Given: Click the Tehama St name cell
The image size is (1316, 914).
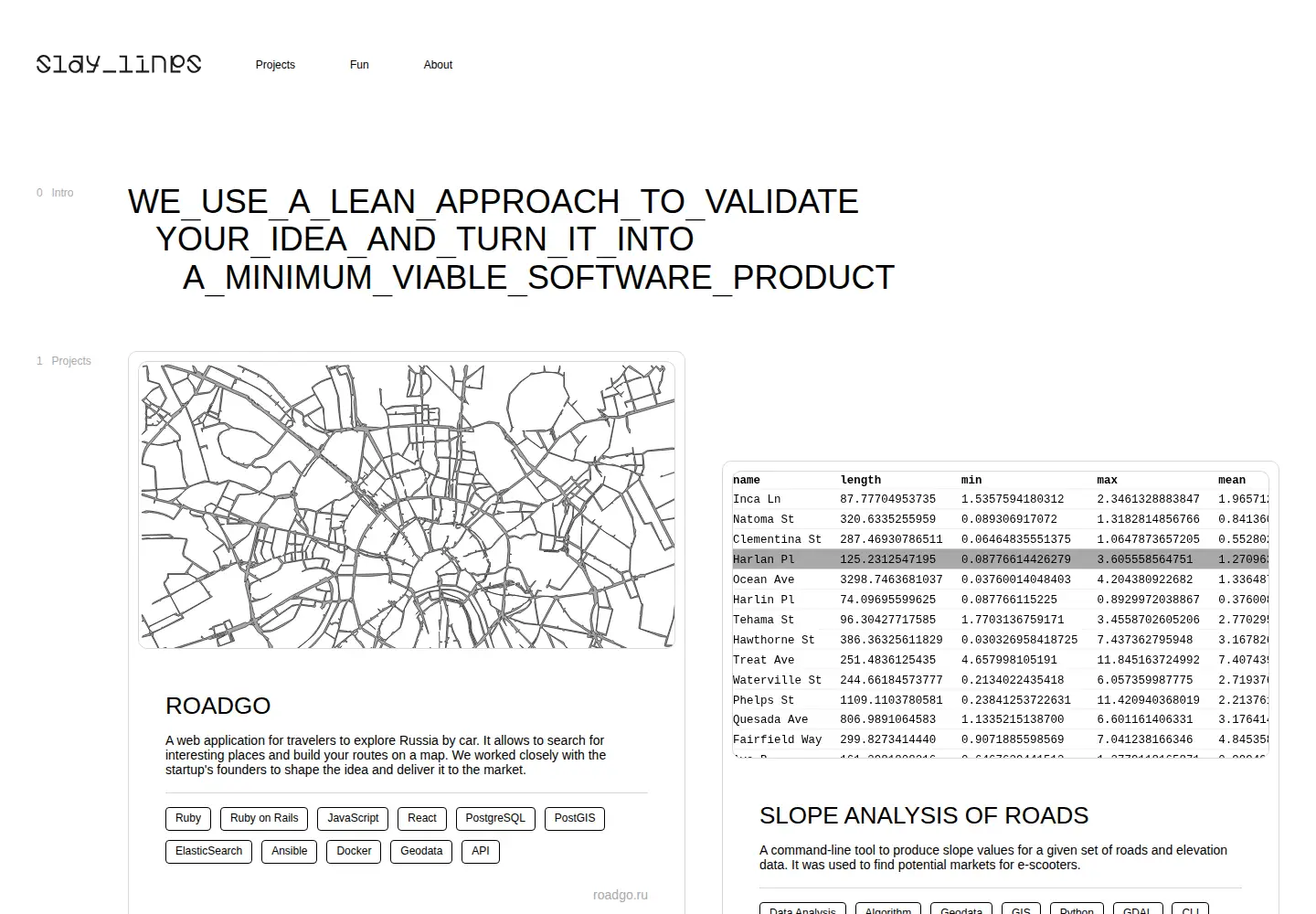Looking at the screenshot, I should pyautogui.click(x=763, y=620).
